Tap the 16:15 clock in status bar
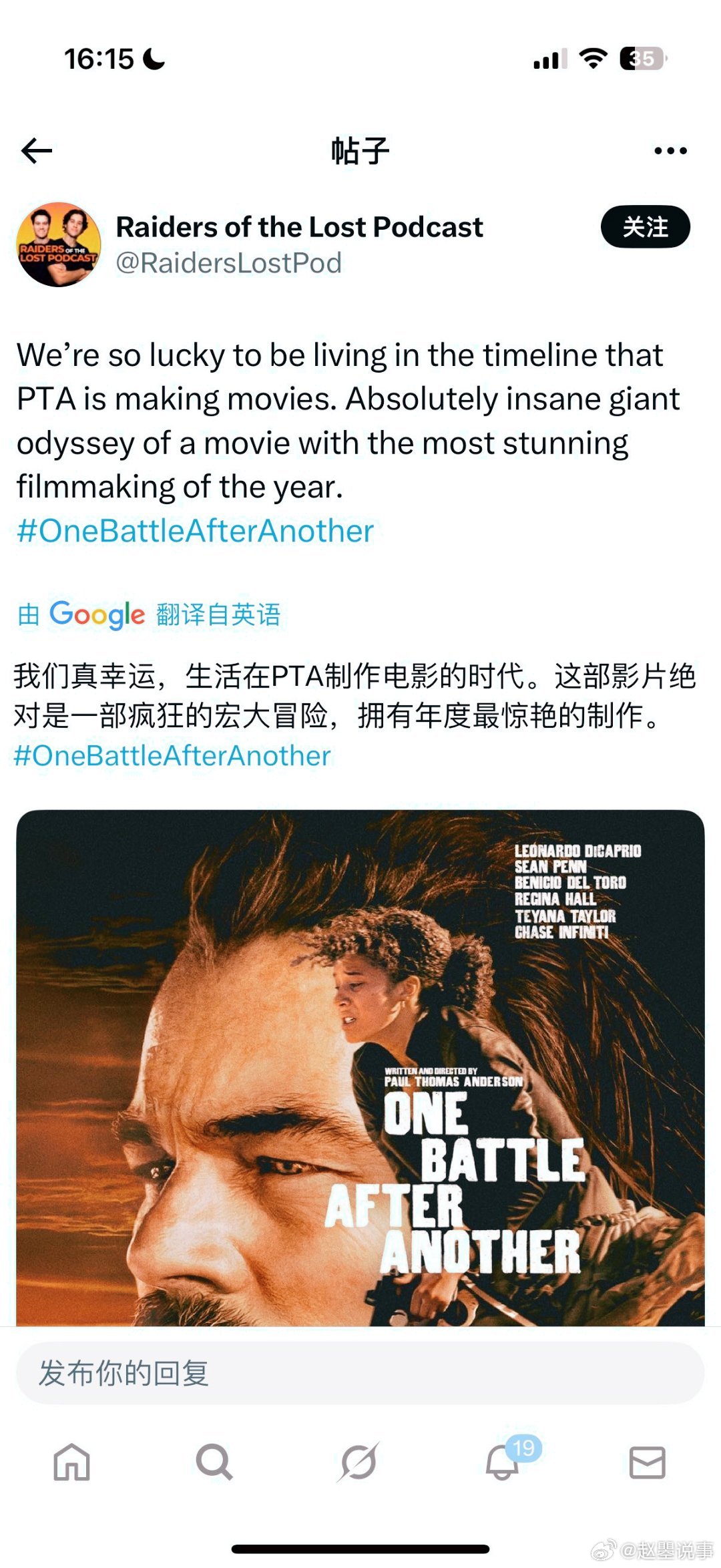This screenshot has height=1568, width=721. tap(99, 59)
